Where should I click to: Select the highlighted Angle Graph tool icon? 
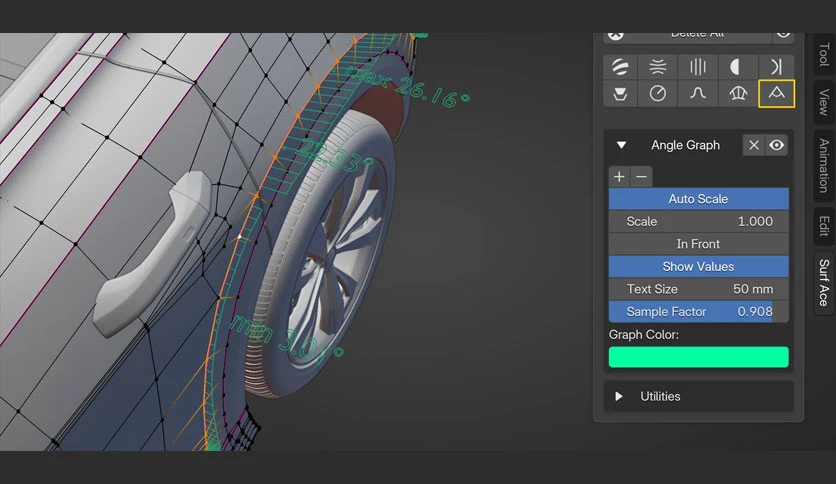pyautogui.click(x=776, y=94)
